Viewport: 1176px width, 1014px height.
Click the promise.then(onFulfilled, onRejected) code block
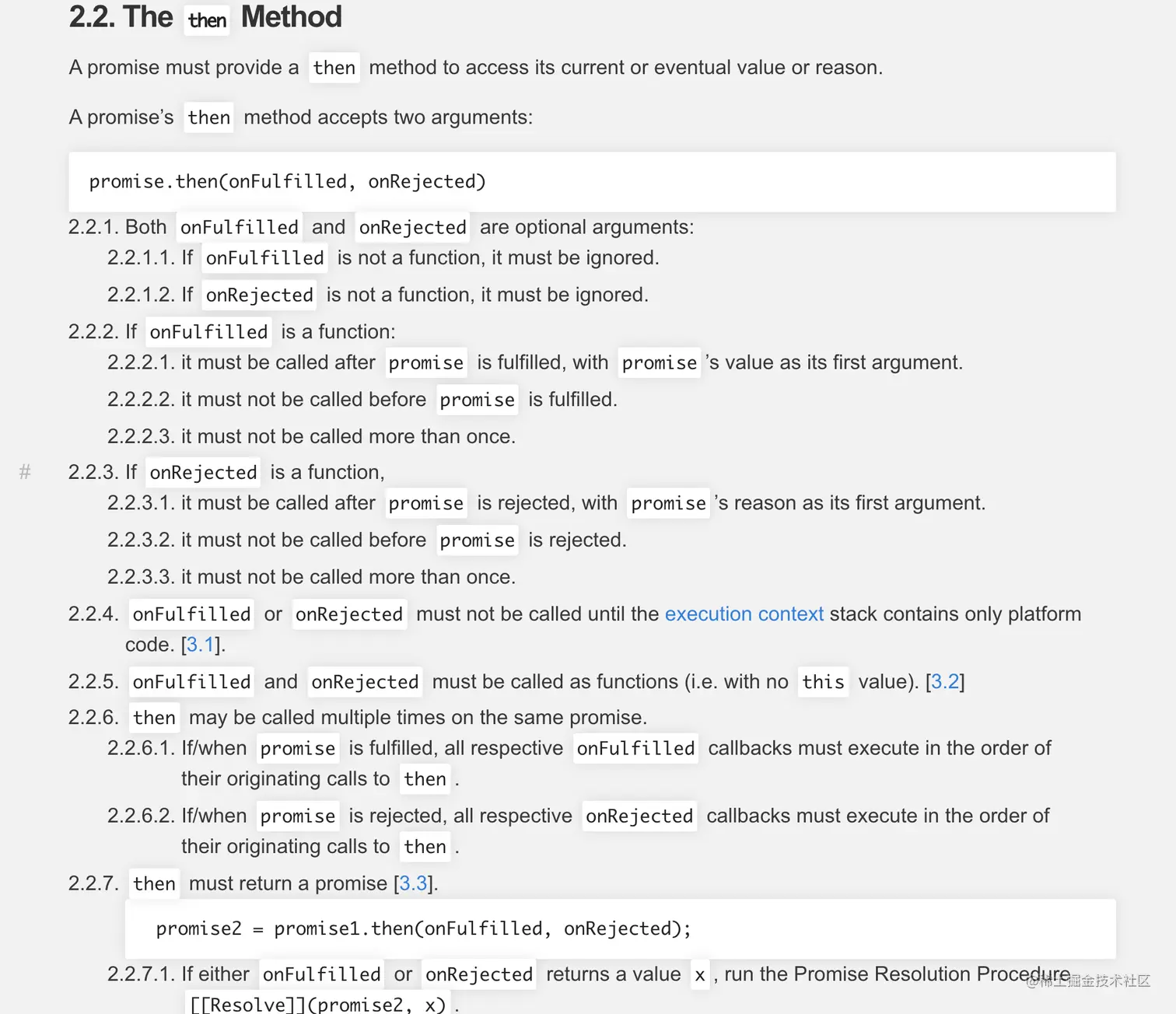591,182
